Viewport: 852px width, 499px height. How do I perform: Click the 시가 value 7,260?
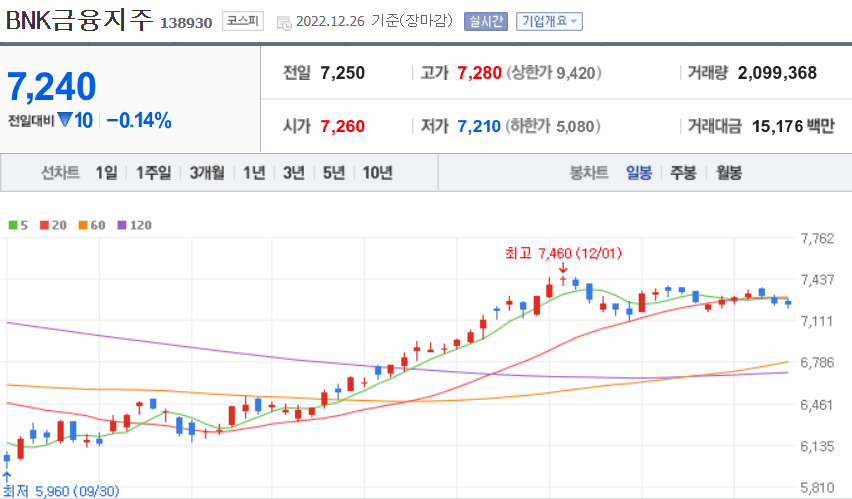click(x=342, y=126)
